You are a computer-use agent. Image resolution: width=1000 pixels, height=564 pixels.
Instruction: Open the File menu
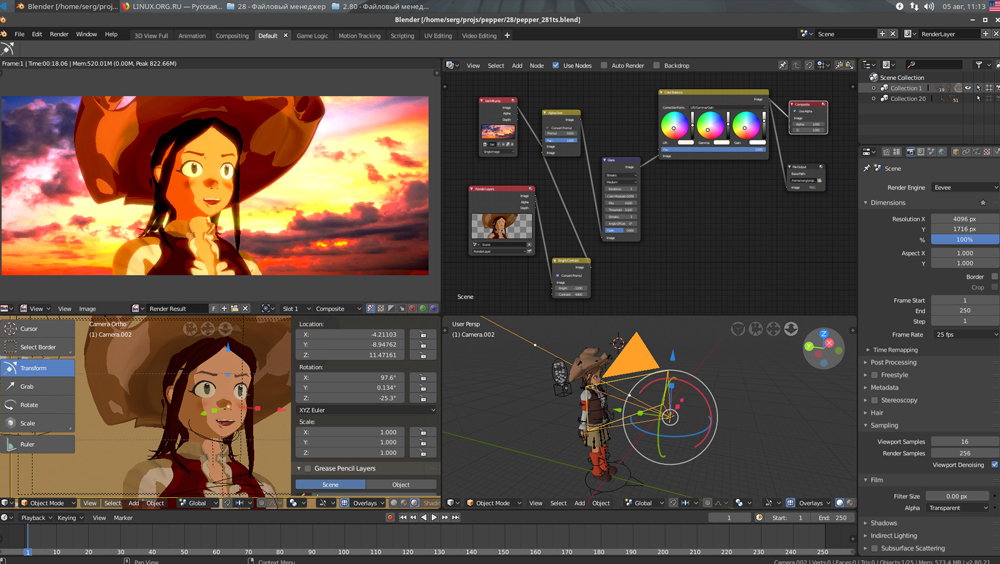click(x=19, y=34)
